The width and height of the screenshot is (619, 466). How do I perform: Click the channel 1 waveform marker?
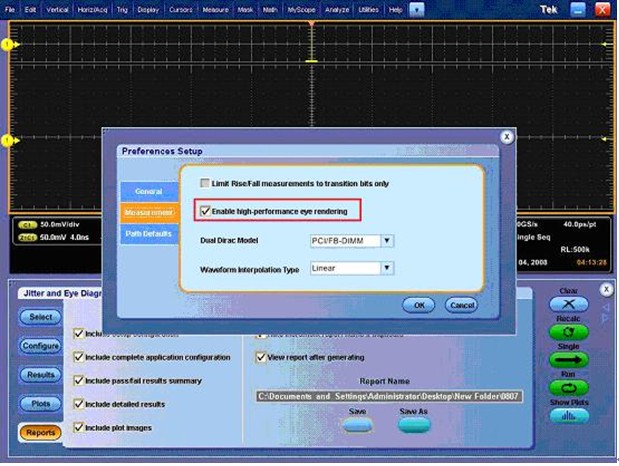click(8, 45)
